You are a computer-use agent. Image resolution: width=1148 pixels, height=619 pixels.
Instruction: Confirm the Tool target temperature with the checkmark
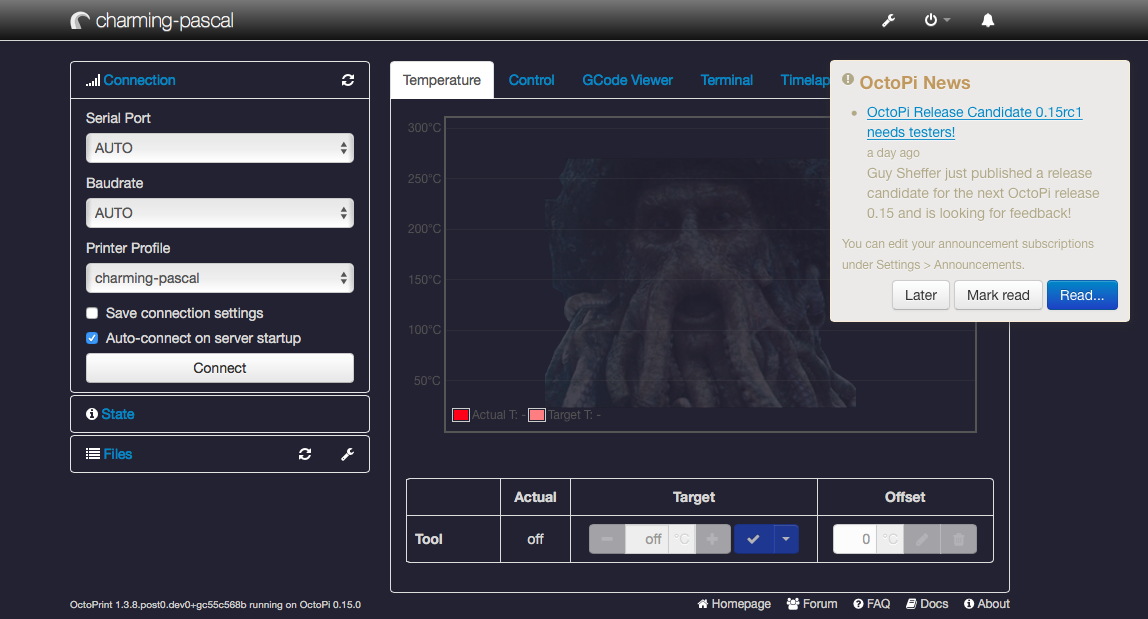753,539
